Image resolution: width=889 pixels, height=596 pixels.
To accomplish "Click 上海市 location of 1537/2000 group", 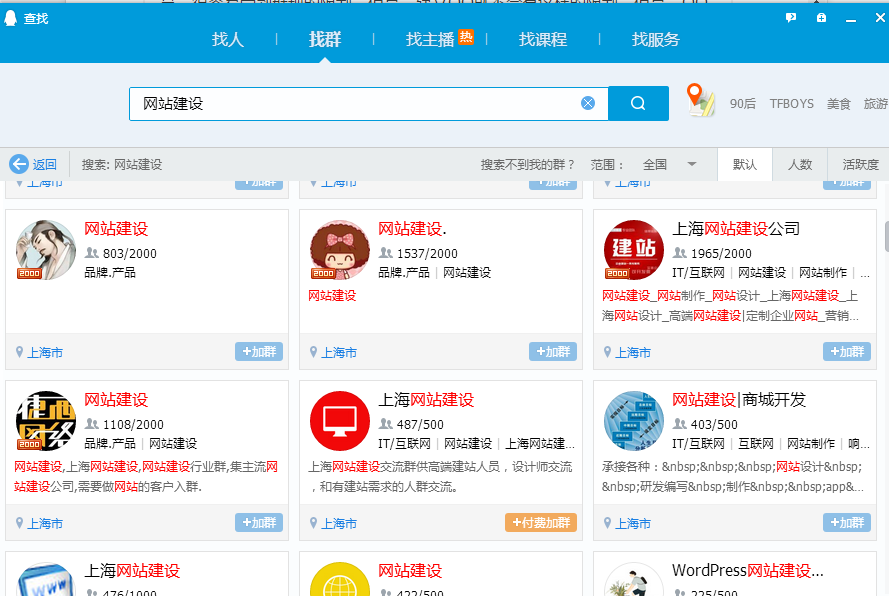I will click(x=339, y=353).
